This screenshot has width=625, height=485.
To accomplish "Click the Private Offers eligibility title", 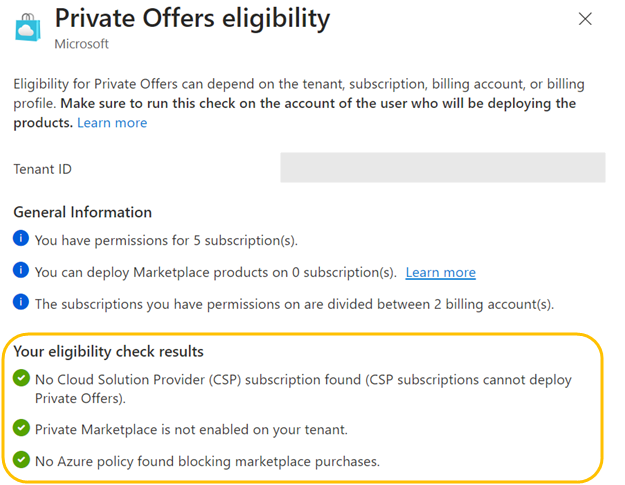I will pos(191,18).
